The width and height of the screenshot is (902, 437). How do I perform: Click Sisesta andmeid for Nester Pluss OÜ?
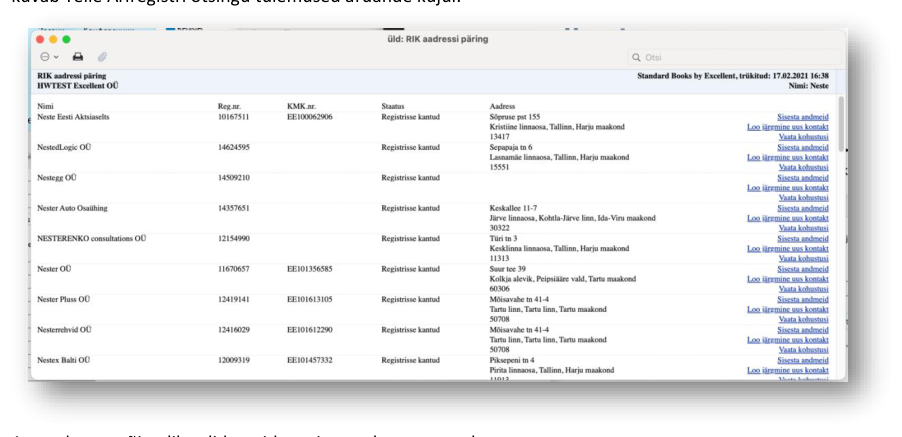pyautogui.click(x=802, y=300)
